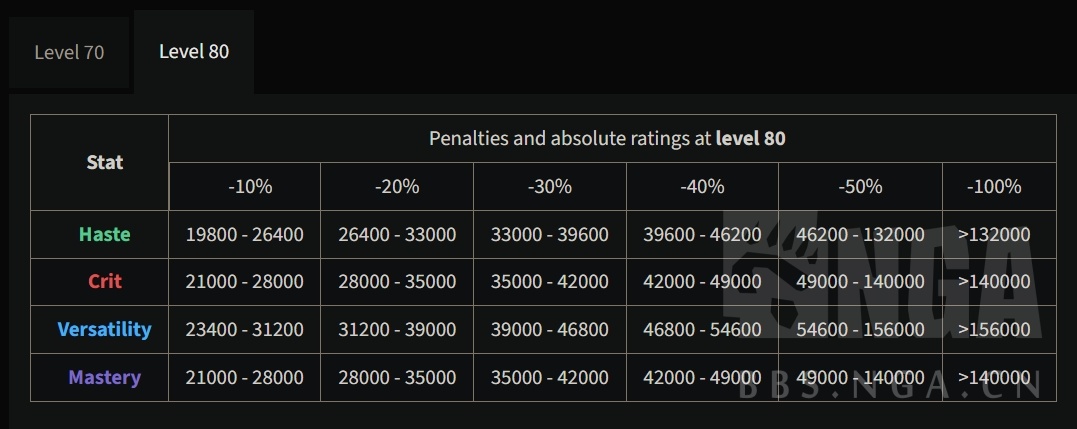Click Haste cell >132000
Viewport: 1077px width, 429px height.
tap(994, 235)
